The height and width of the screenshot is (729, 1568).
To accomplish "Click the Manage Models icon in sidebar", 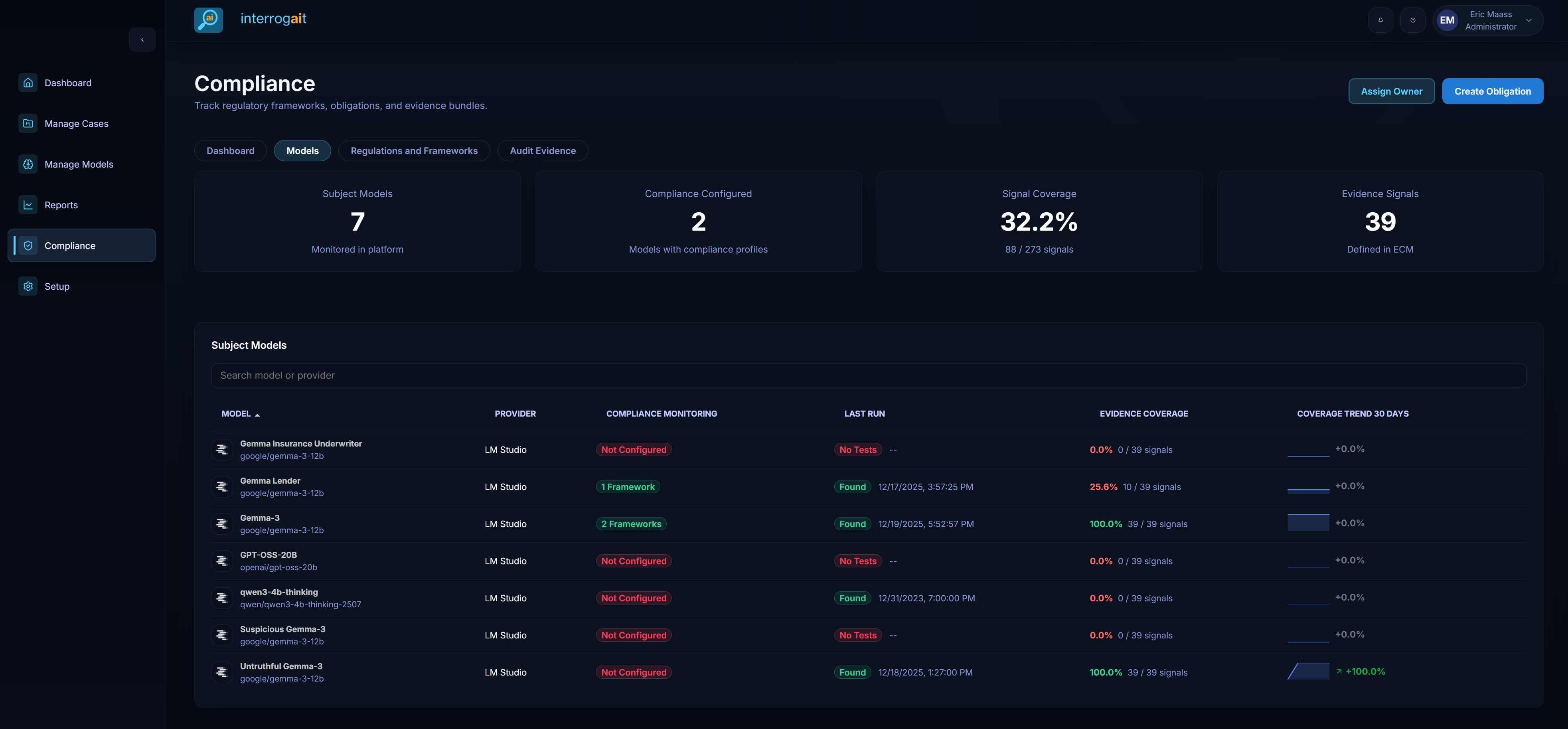I will [28, 164].
